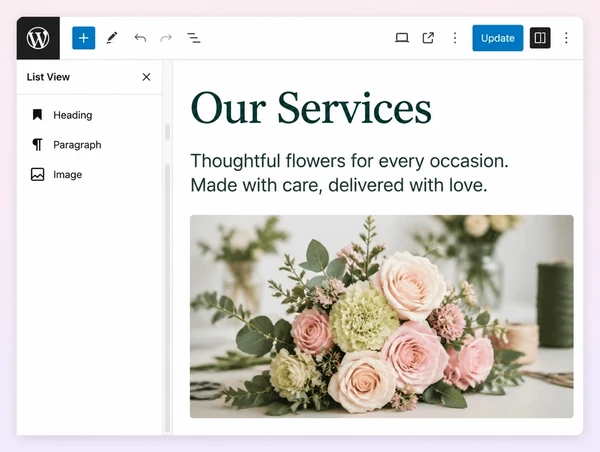Click the Paragraph pilcrow icon
600x452 pixels.
(x=37, y=145)
